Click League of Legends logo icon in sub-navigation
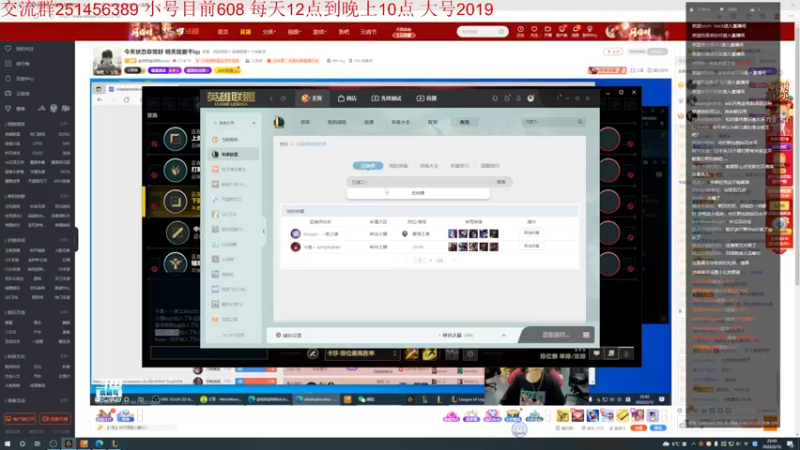This screenshot has width=800, height=450. coord(279,122)
